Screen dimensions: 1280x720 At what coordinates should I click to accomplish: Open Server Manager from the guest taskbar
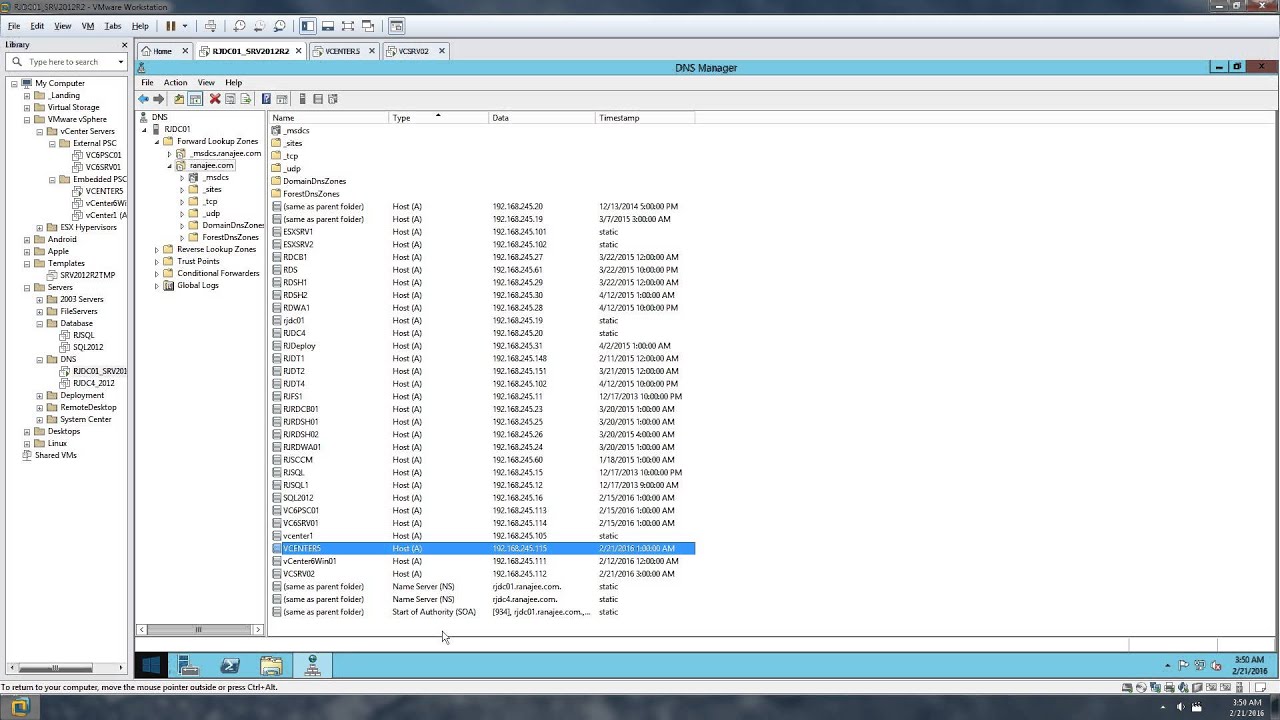coord(188,665)
